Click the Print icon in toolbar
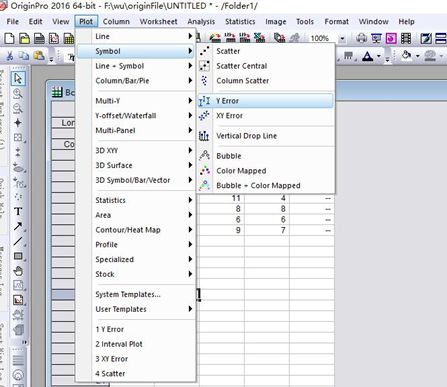Screen dimensions: 447x387 361,38
